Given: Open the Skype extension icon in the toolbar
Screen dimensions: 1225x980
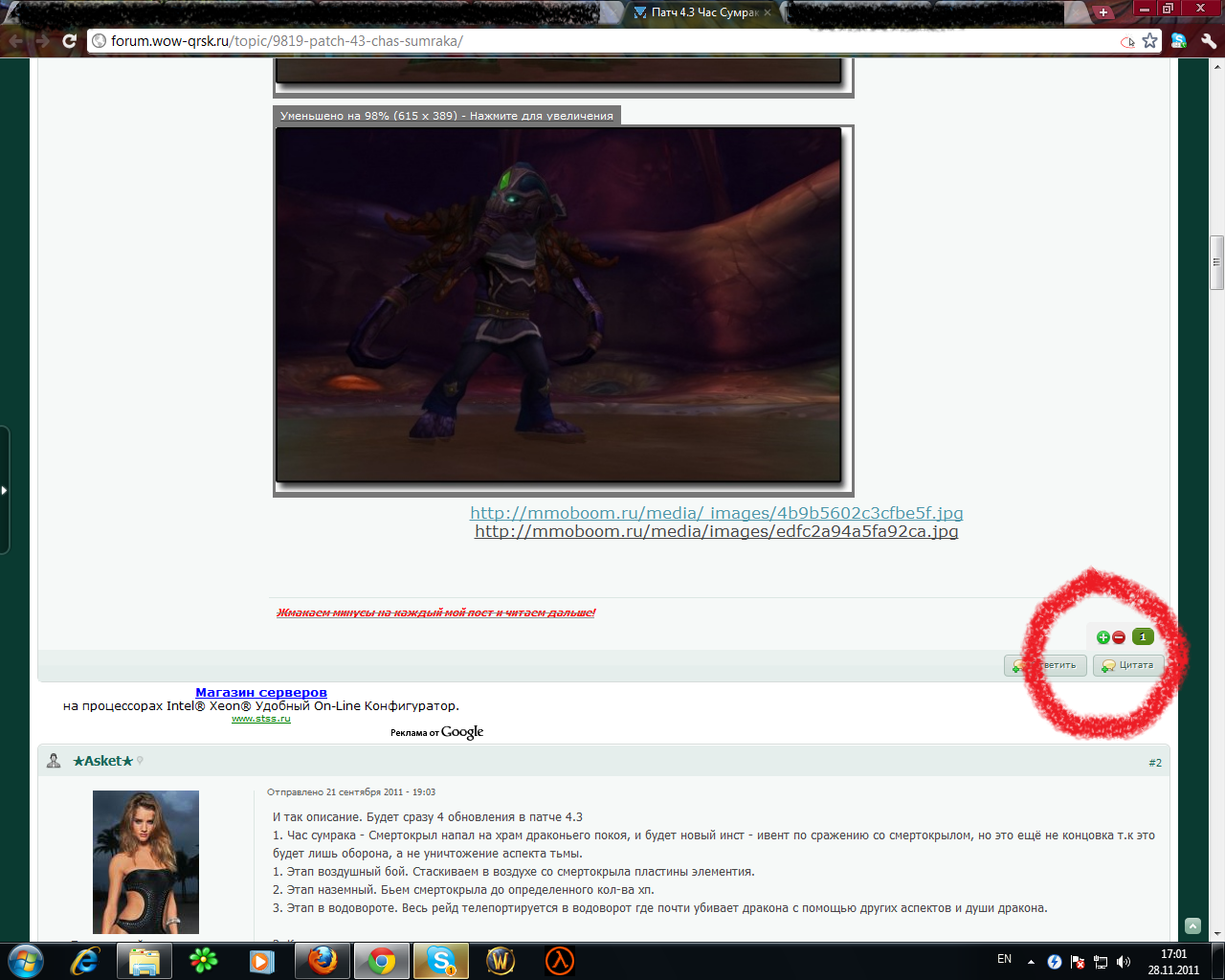Looking at the screenshot, I should click(x=1179, y=41).
